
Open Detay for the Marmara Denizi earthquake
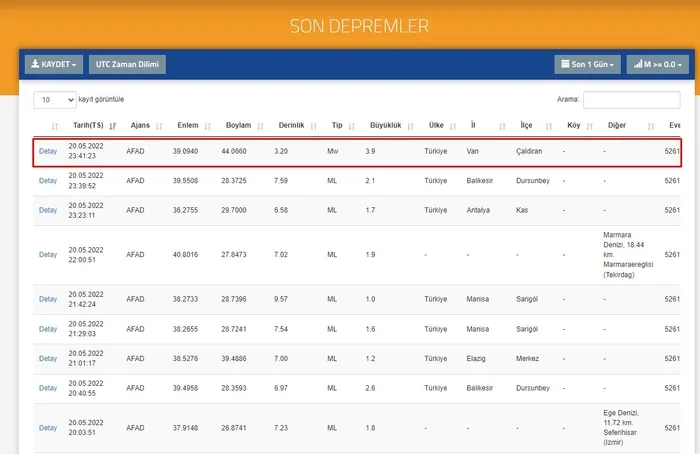coord(48,255)
